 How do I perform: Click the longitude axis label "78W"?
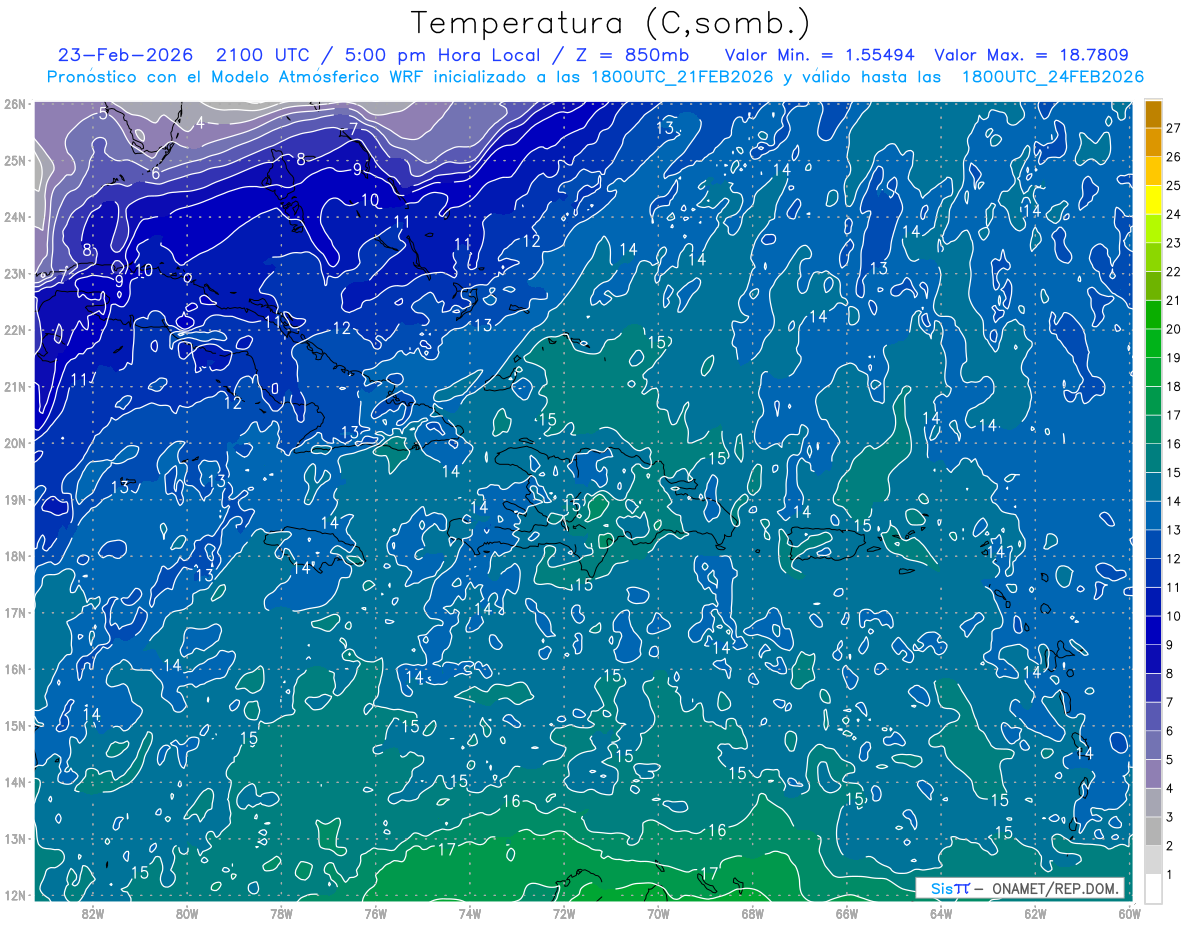click(281, 913)
